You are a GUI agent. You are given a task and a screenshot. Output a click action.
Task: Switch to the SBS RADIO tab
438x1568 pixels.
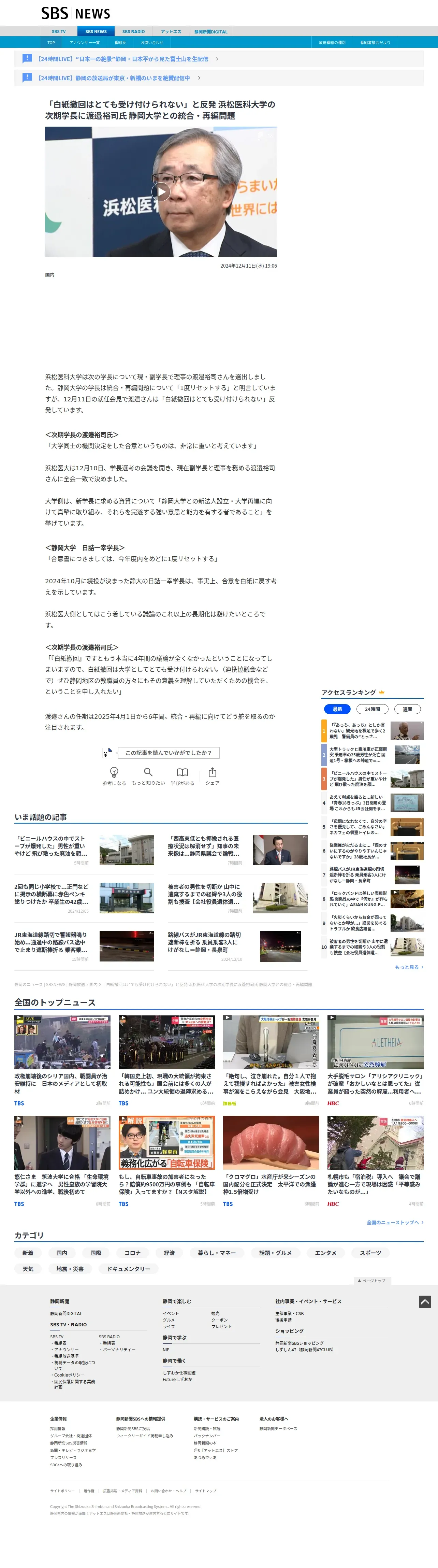pyautogui.click(x=133, y=32)
